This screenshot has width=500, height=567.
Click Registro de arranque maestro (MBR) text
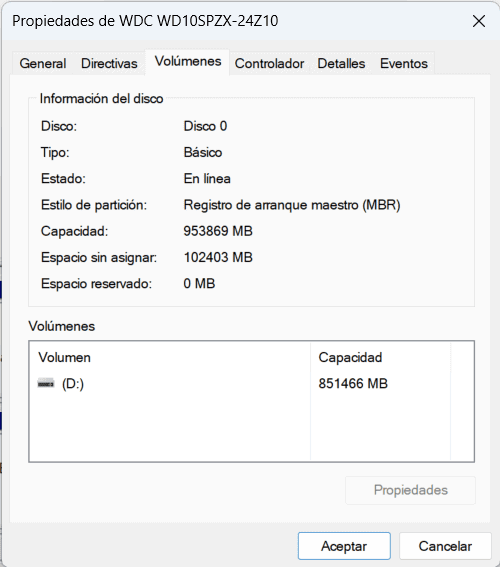[x=292, y=205]
